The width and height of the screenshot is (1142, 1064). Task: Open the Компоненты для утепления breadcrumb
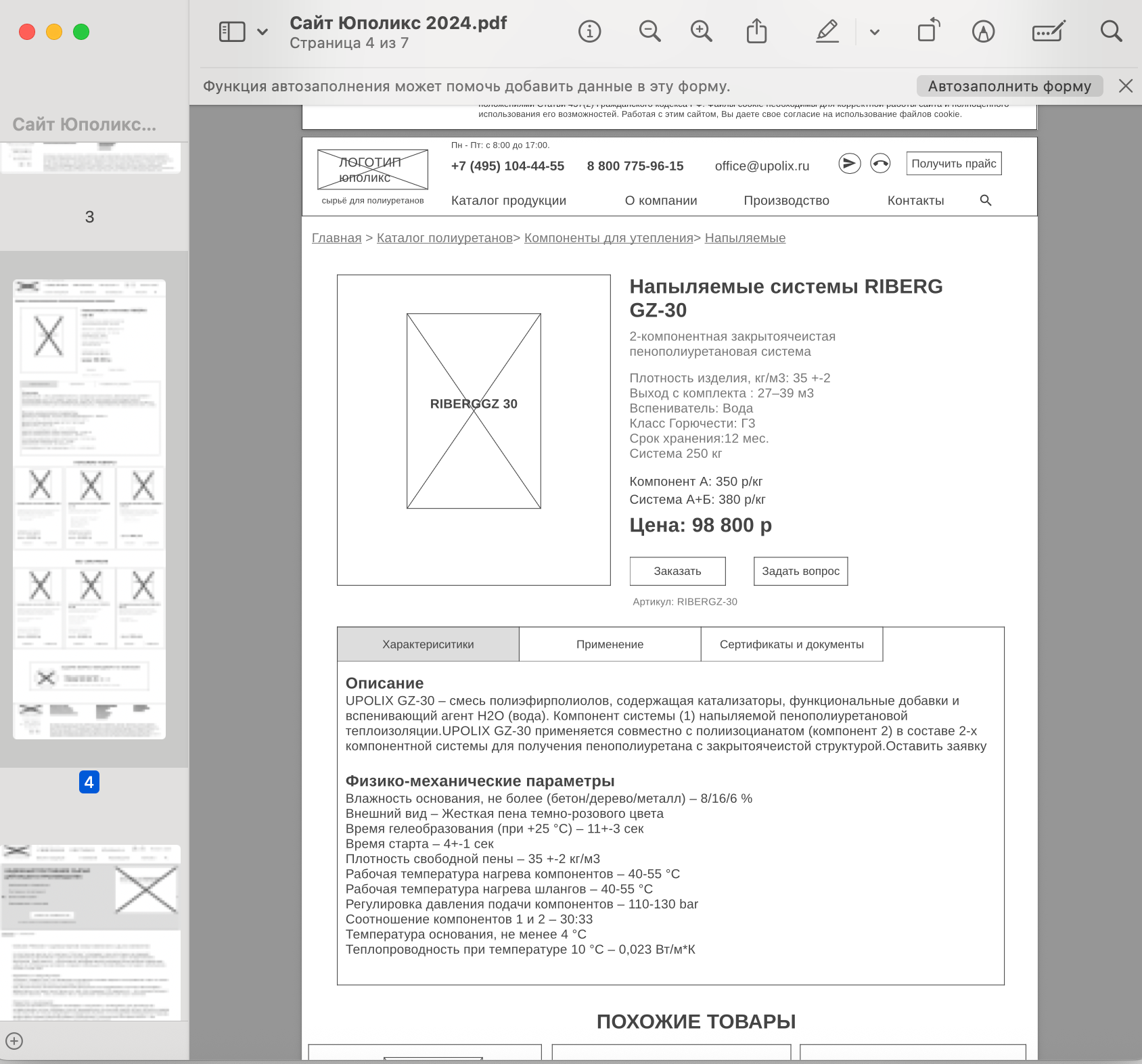click(609, 238)
